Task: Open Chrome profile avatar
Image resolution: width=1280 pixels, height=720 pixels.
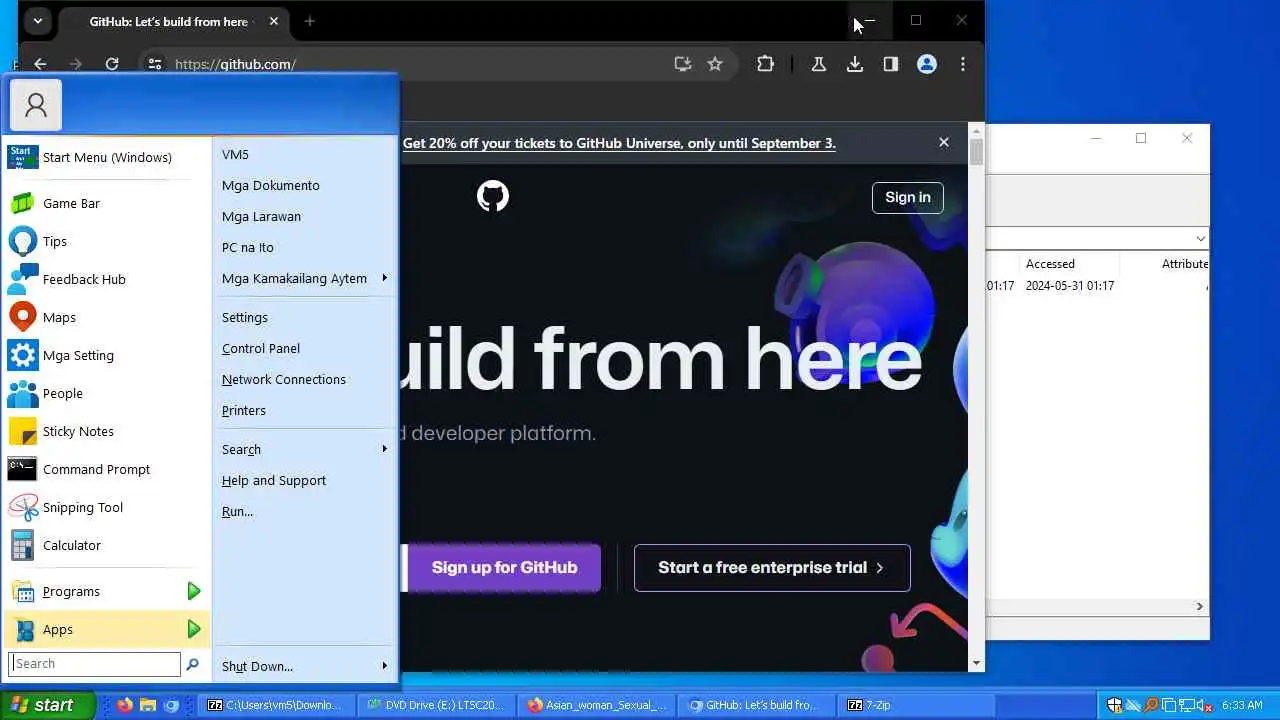Action: coord(927,64)
